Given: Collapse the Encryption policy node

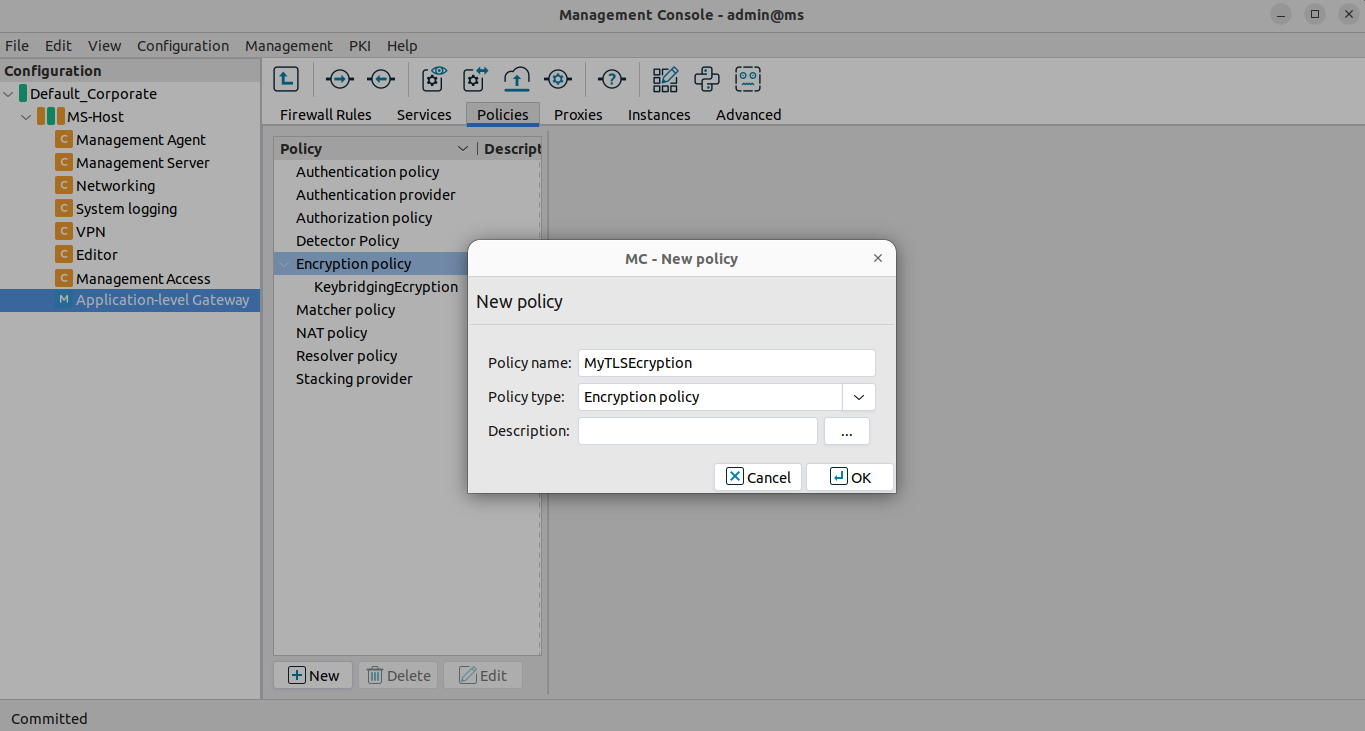Looking at the screenshot, I should [285, 264].
